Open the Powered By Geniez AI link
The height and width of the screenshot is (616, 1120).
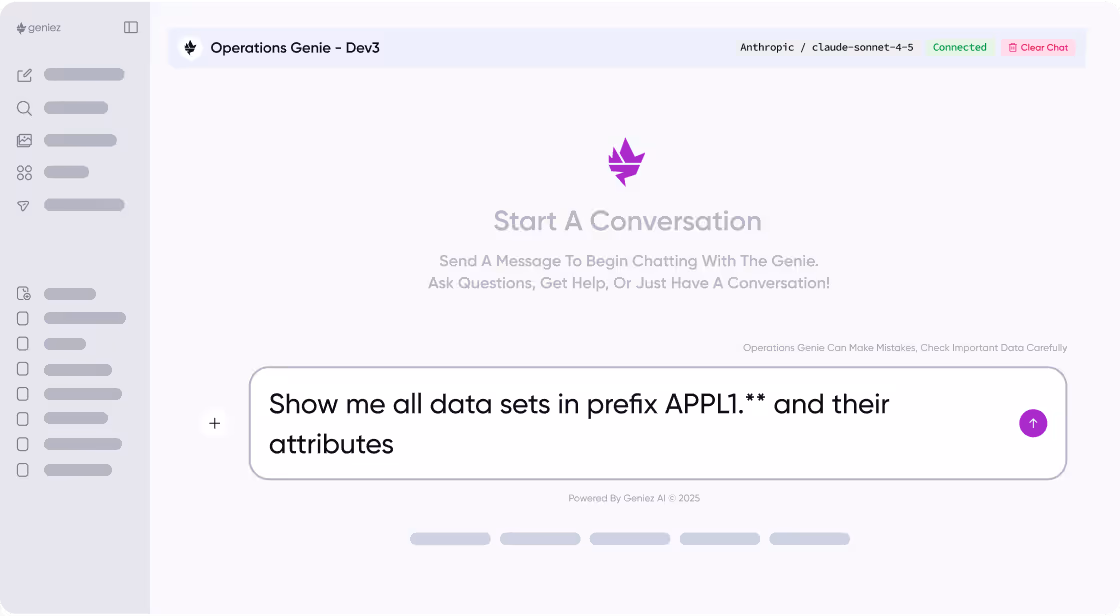(634, 498)
